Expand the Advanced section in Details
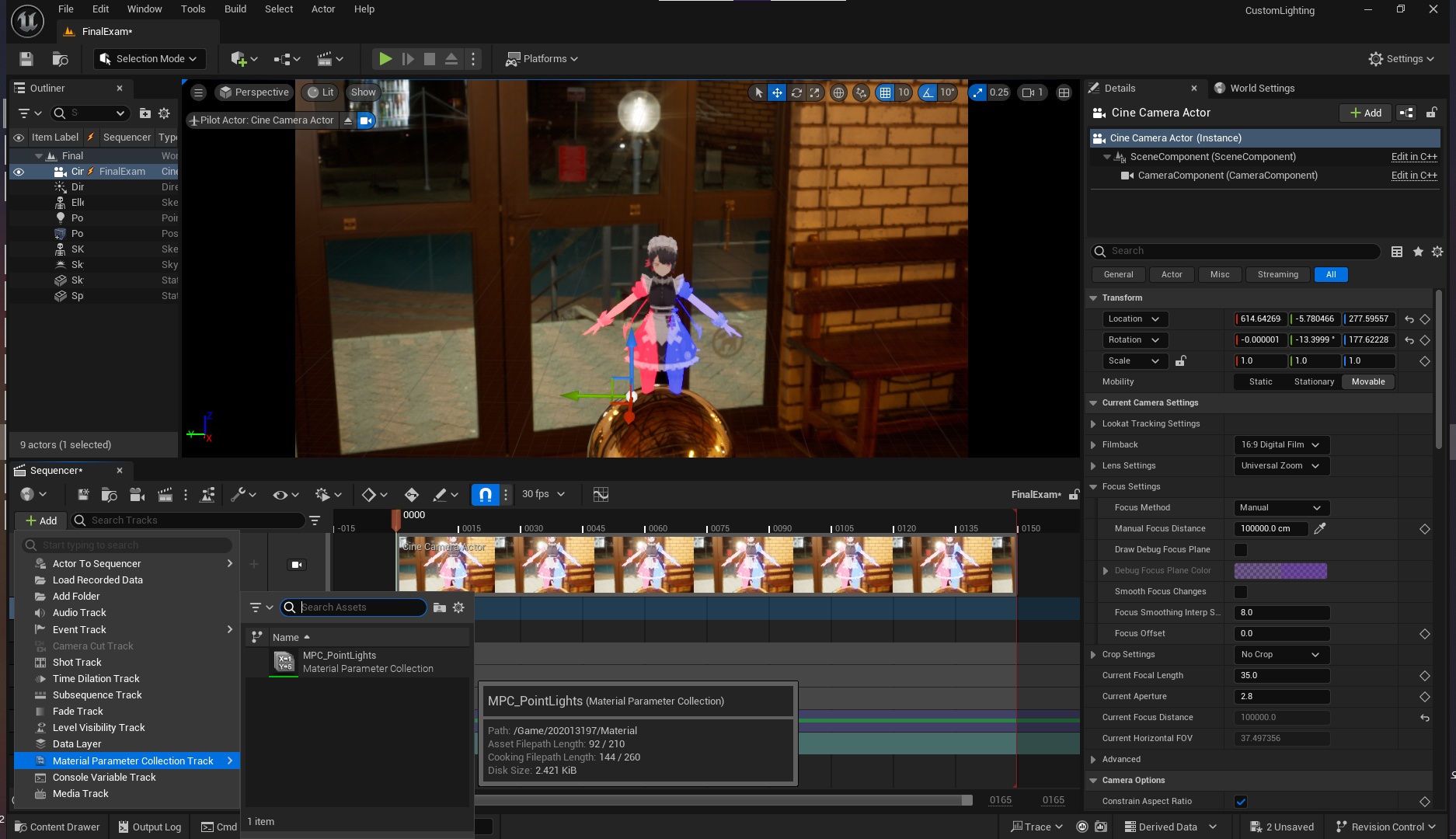1456x839 pixels. pos(1093,760)
